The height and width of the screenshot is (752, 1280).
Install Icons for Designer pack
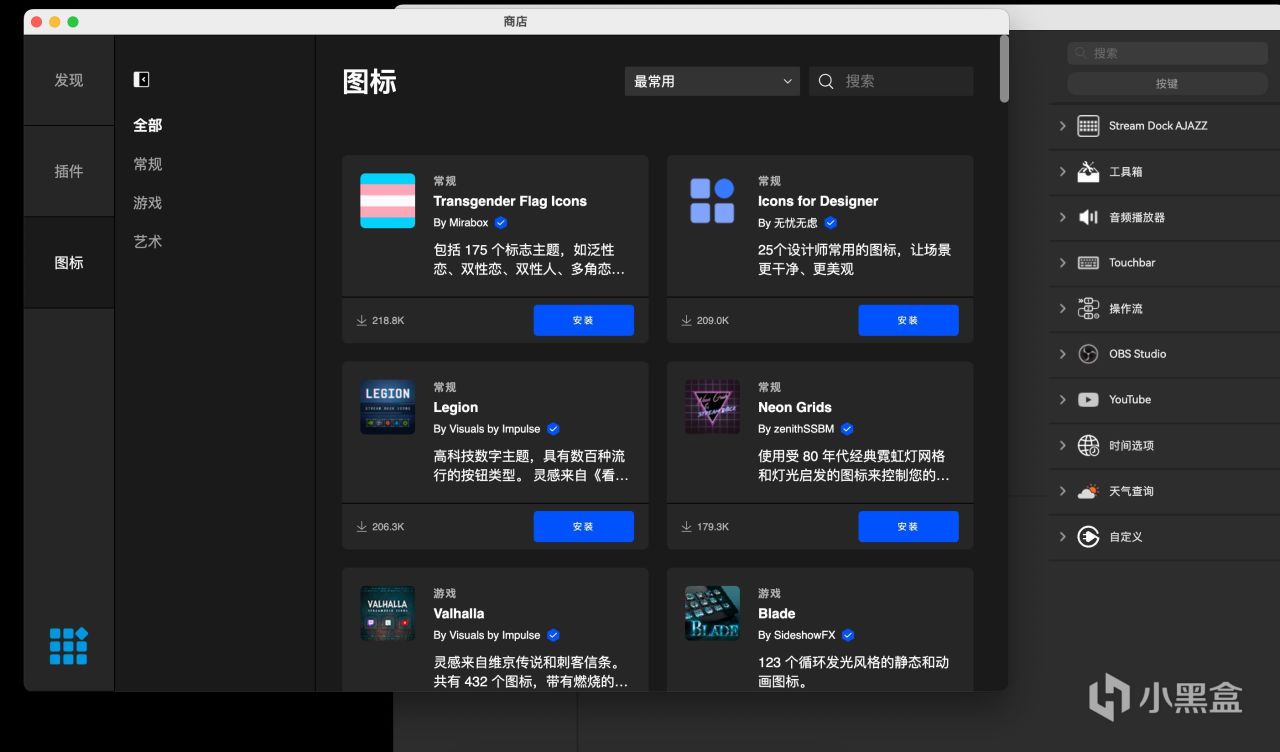908,320
